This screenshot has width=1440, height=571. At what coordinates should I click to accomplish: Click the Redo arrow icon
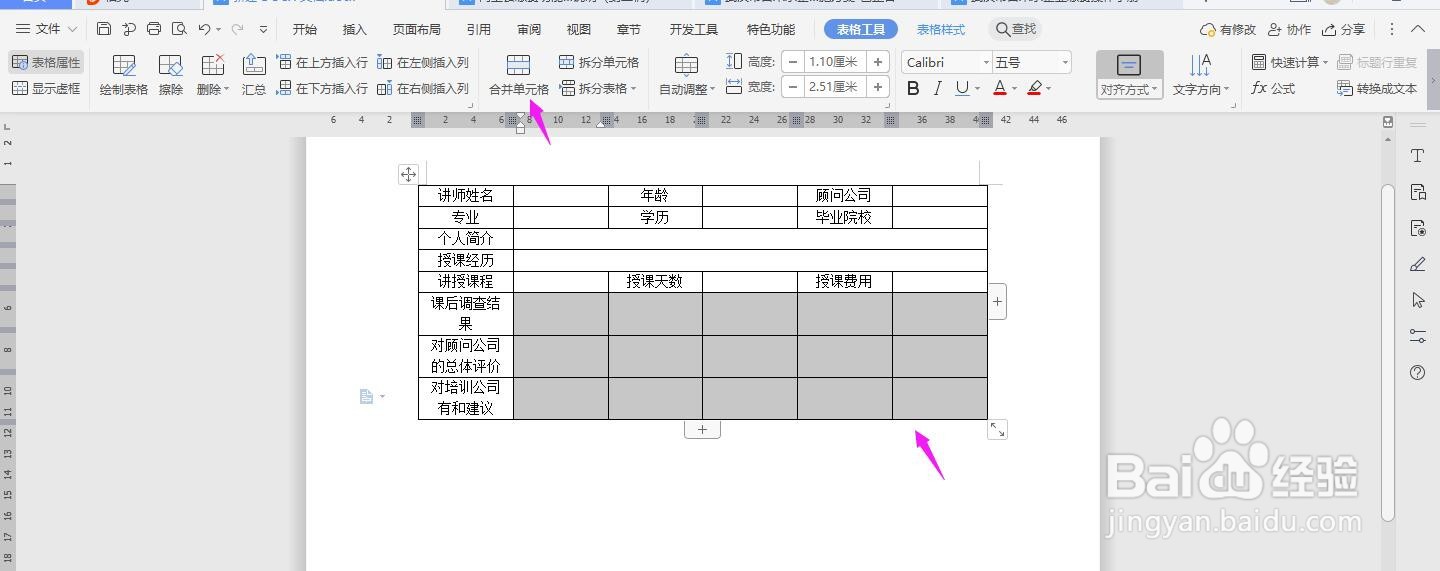tap(238, 29)
